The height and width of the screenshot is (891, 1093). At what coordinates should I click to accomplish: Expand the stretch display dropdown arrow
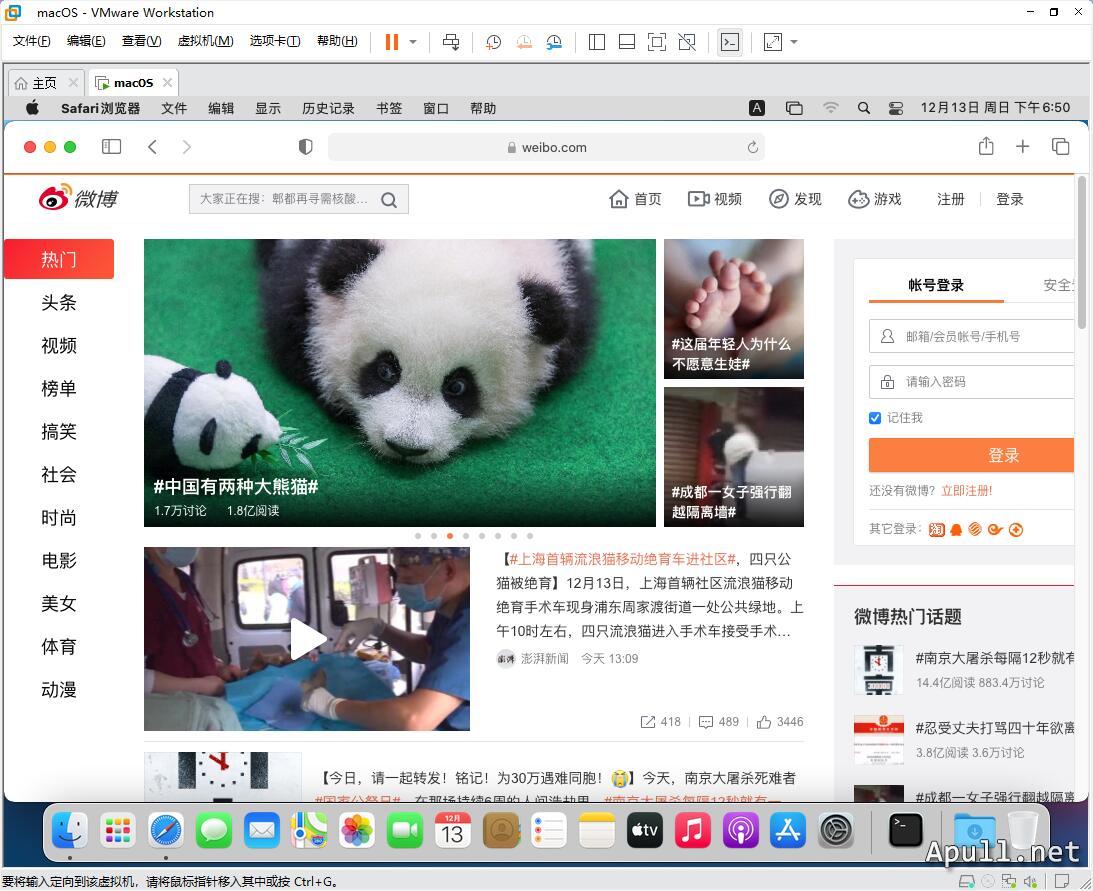794,42
